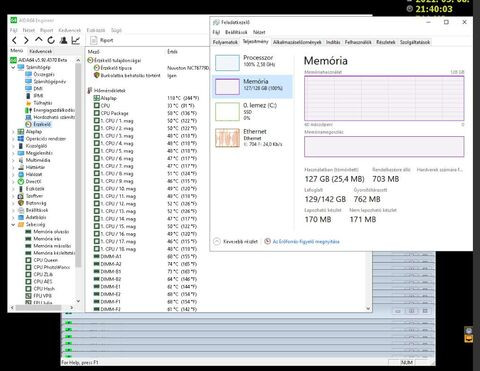Select CPU AES benchmark in tree

pyautogui.click(x=39, y=282)
